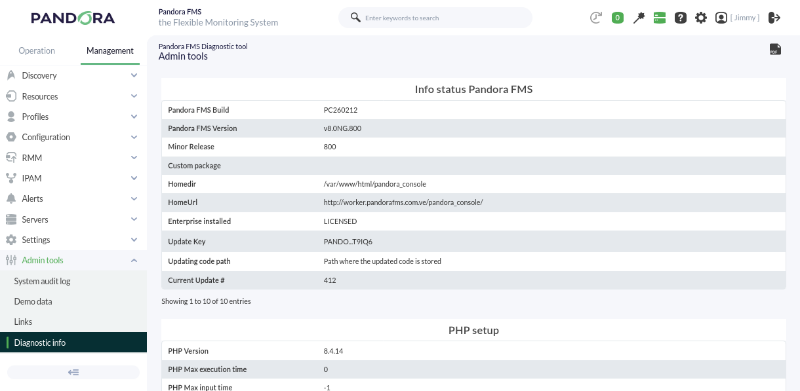Viewport: 800px width, 391px height.
Task: Open the green notifications counter badge
Action: [617, 18]
